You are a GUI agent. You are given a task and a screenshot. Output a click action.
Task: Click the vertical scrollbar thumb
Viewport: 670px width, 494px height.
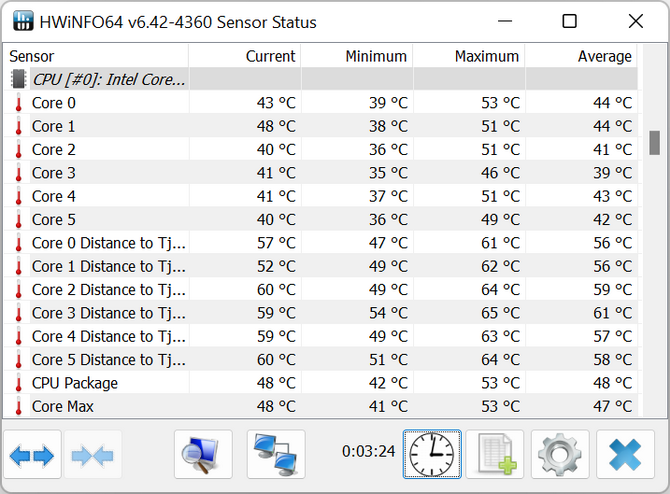tap(655, 143)
